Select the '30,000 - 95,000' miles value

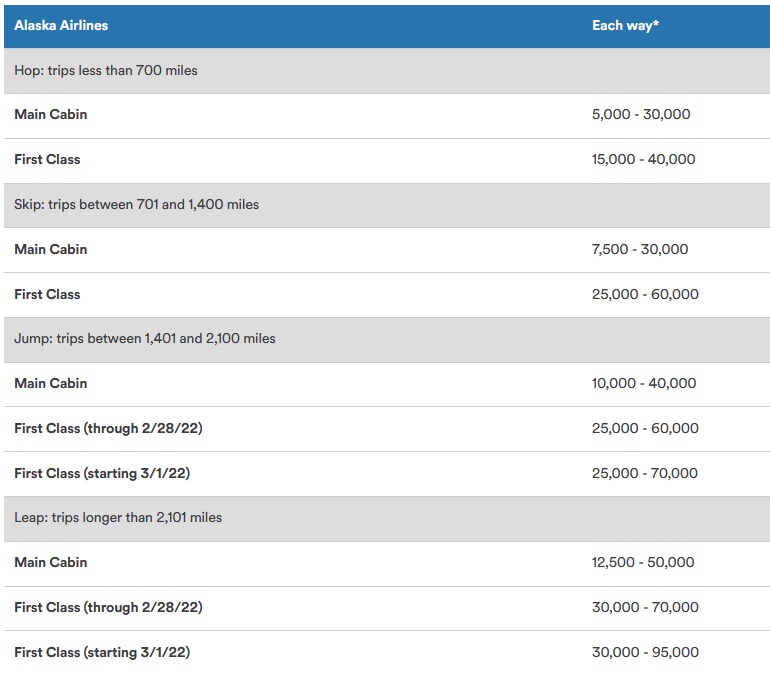tap(645, 653)
